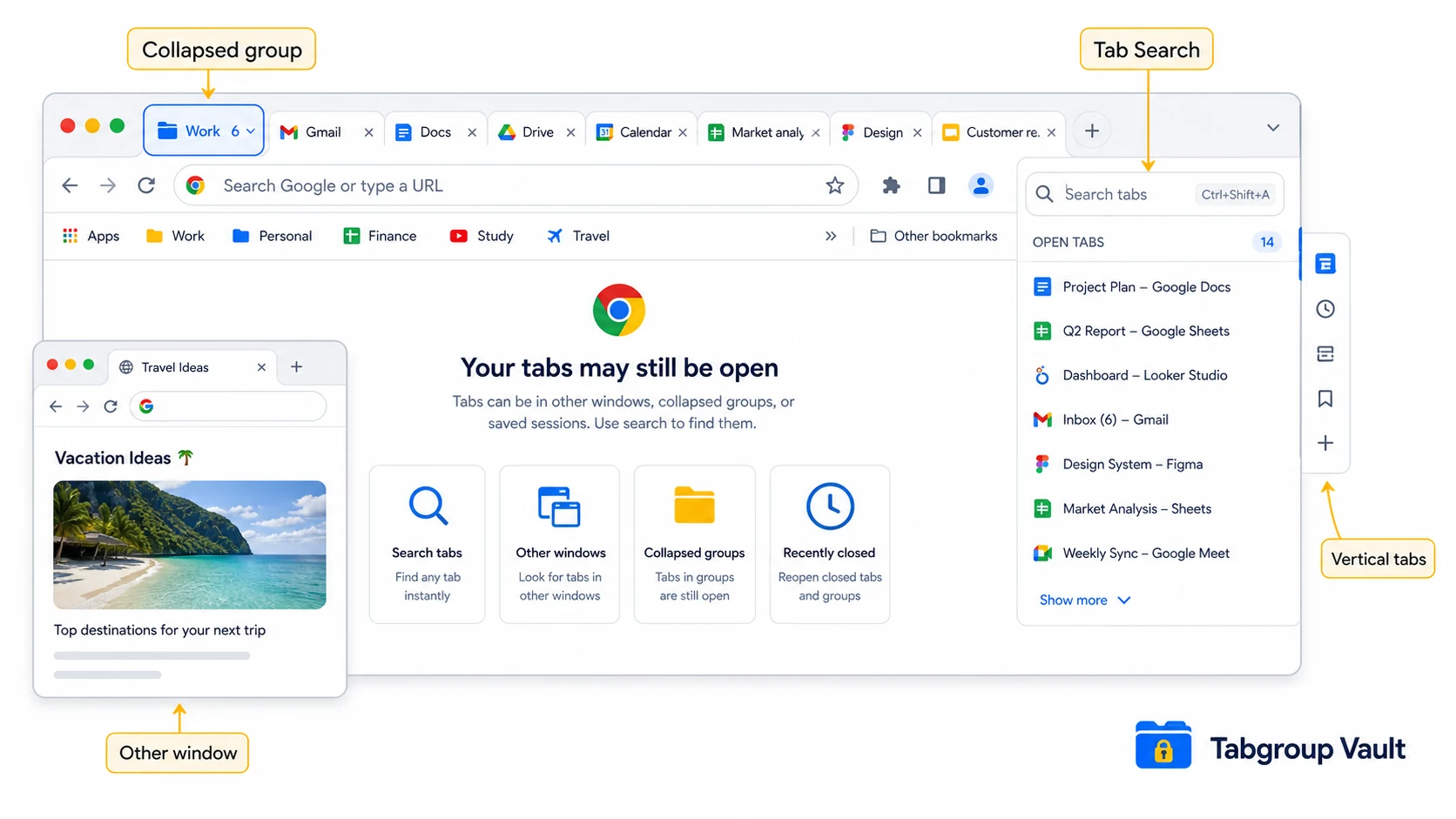1456x819 pixels.
Task: Open the profile avatar icon
Action: (981, 185)
